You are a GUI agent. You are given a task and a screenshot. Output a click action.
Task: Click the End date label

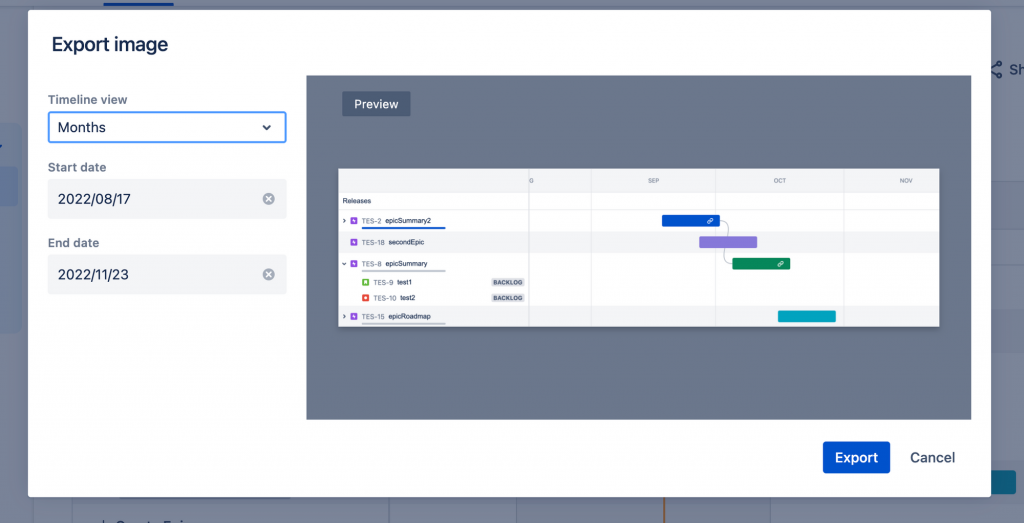pos(74,243)
